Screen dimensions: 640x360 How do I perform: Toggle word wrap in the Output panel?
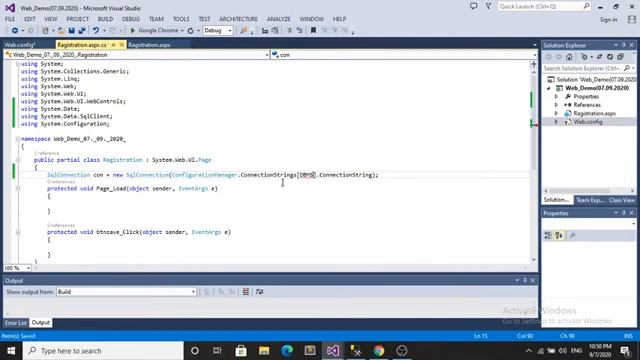click(x=260, y=292)
